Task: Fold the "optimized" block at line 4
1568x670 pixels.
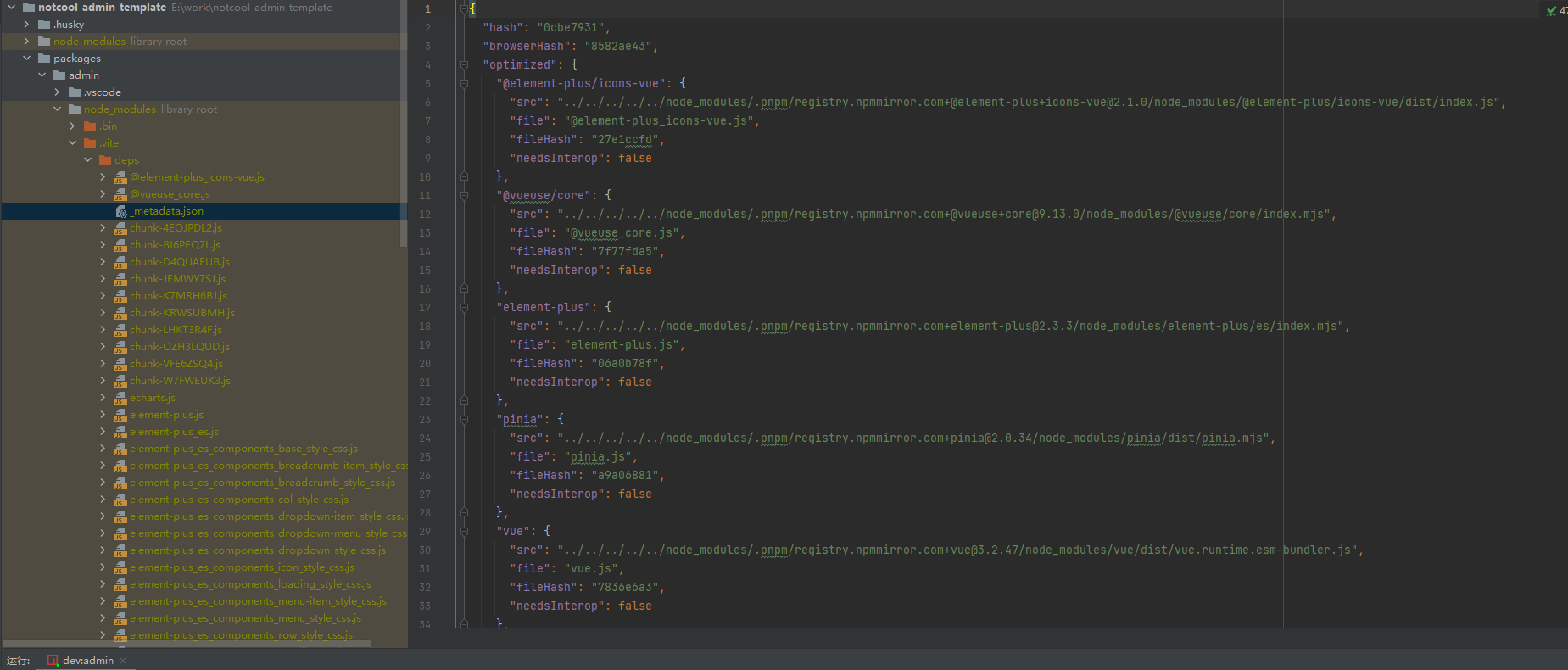Action: pyautogui.click(x=464, y=64)
